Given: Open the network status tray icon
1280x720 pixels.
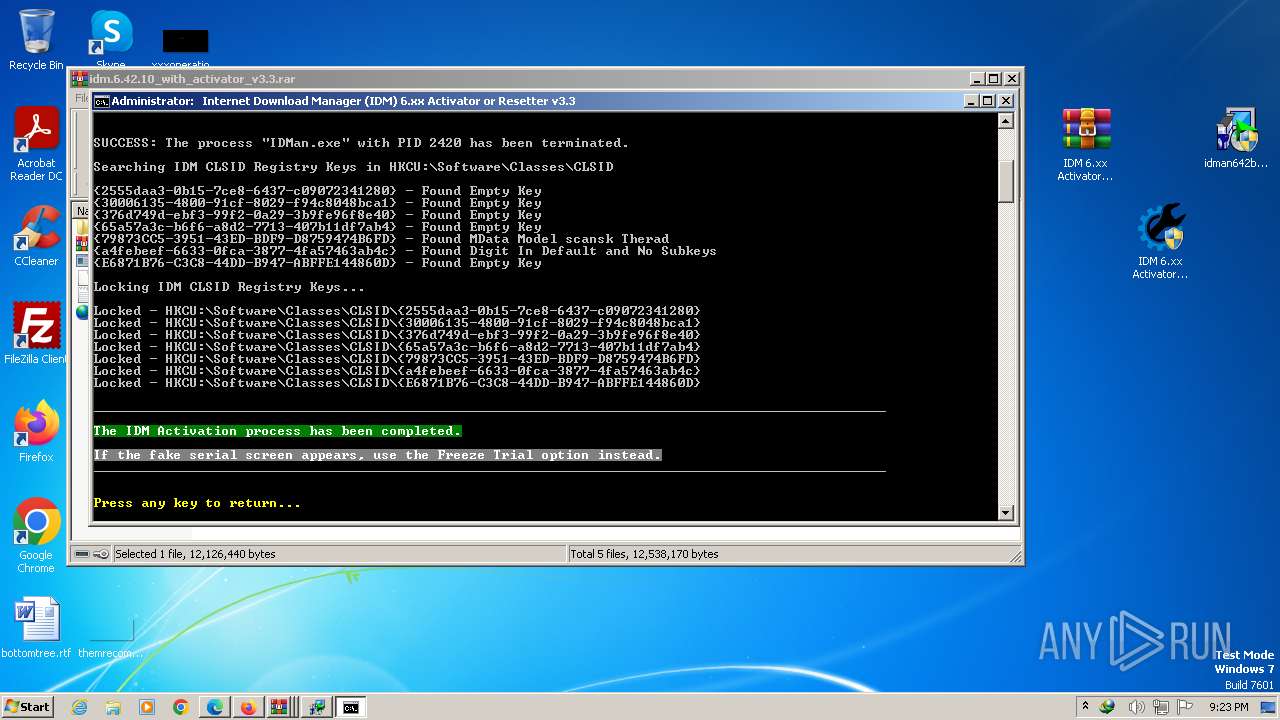Looking at the screenshot, I should point(1160,707).
